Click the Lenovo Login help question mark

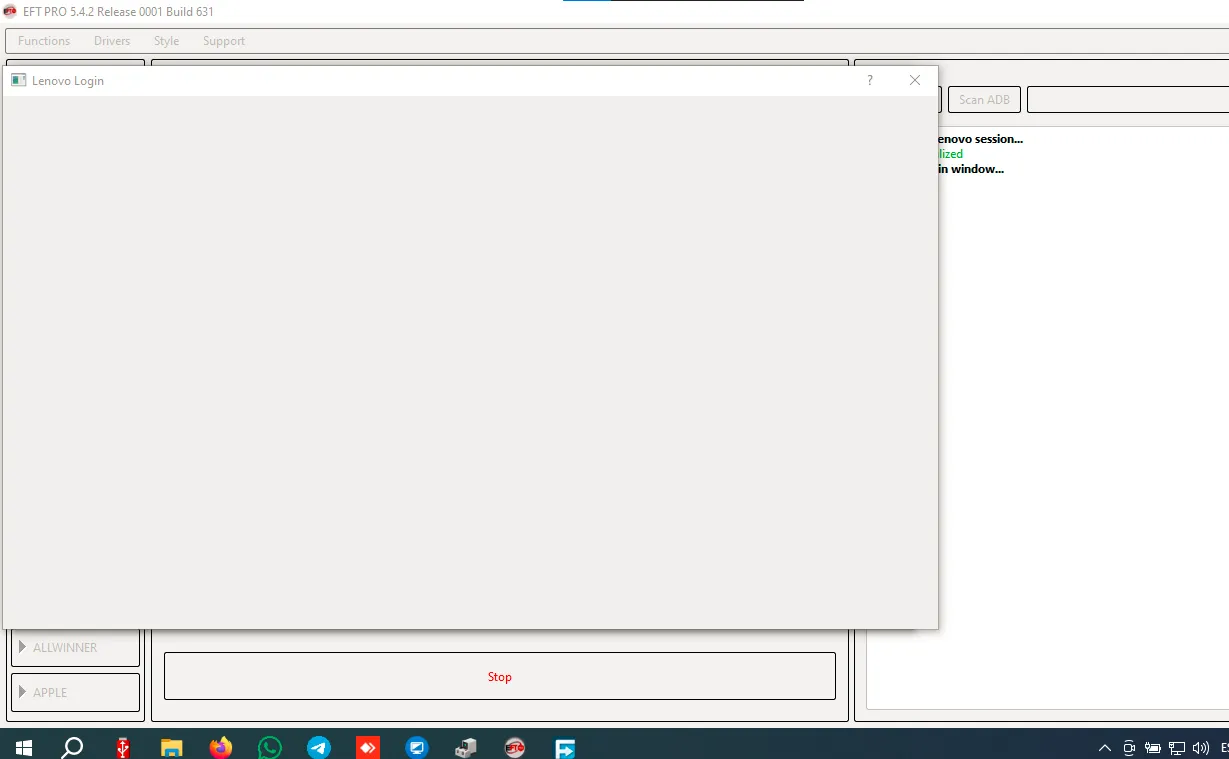tap(870, 81)
